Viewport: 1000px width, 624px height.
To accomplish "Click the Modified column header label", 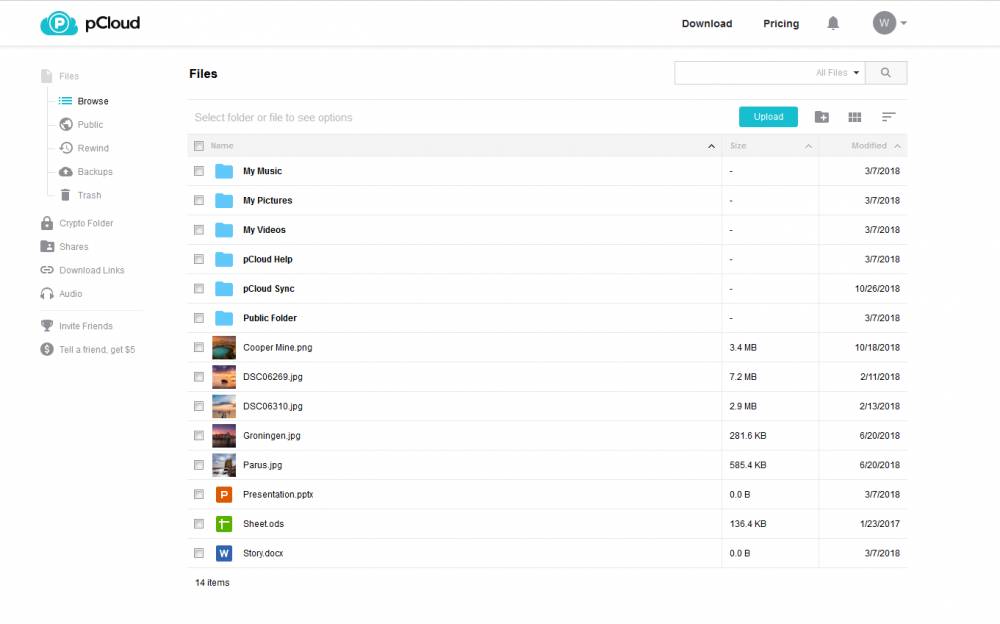I will pos(869,146).
